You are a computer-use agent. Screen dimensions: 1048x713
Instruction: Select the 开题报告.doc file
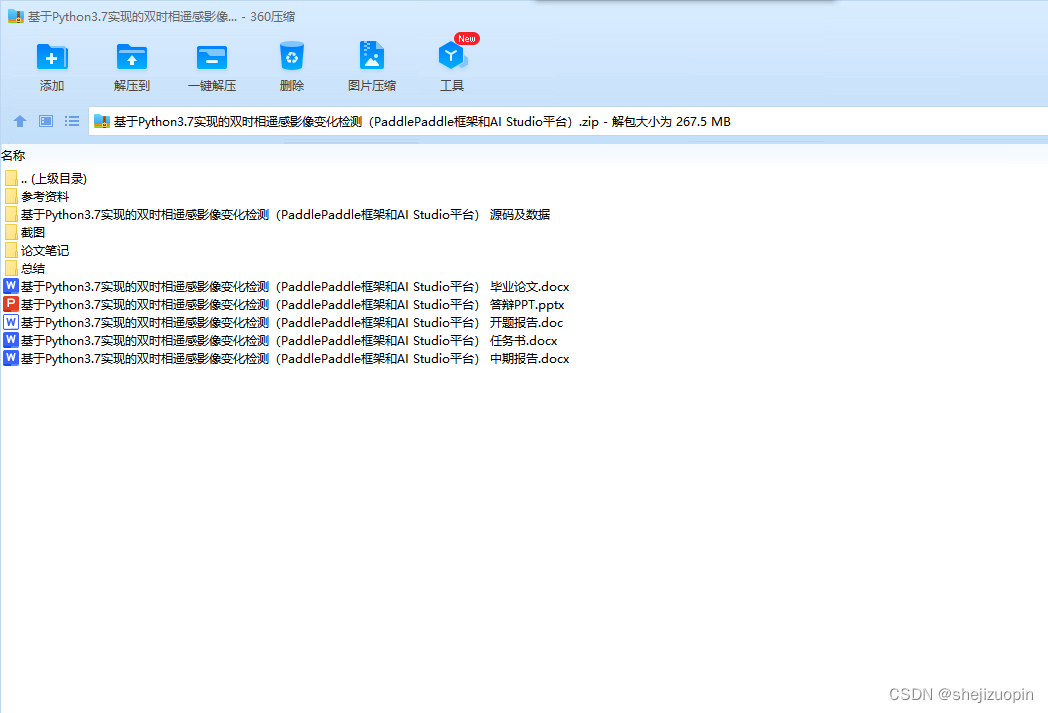point(283,323)
